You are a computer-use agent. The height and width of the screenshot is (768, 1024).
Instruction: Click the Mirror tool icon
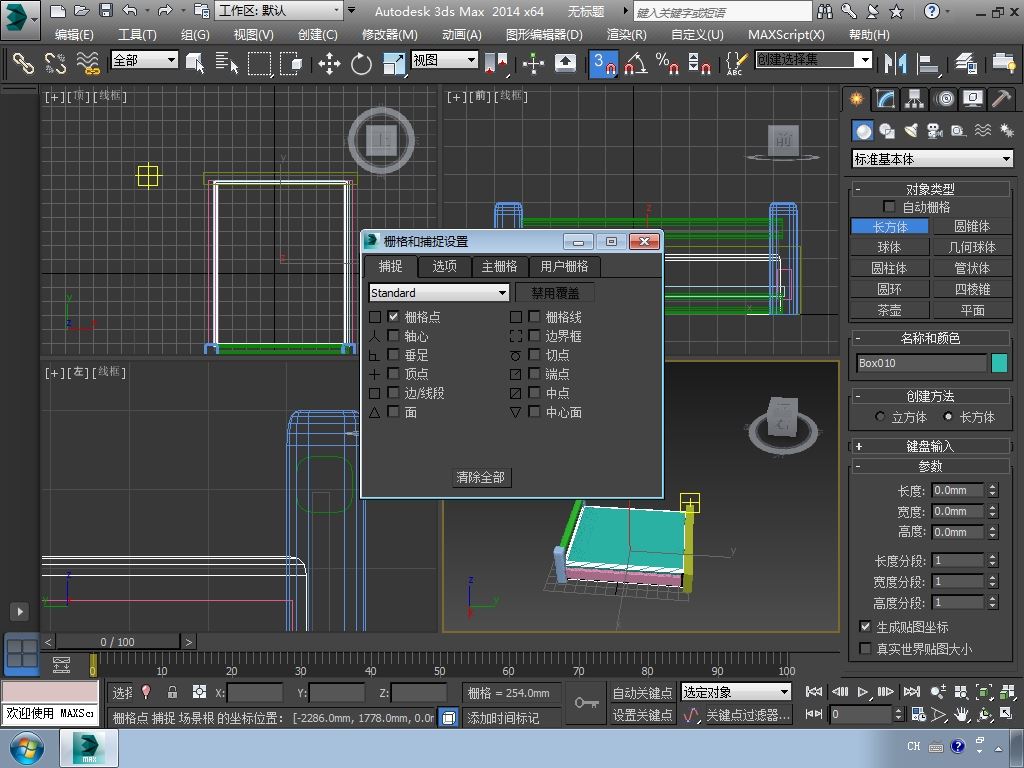(895, 63)
